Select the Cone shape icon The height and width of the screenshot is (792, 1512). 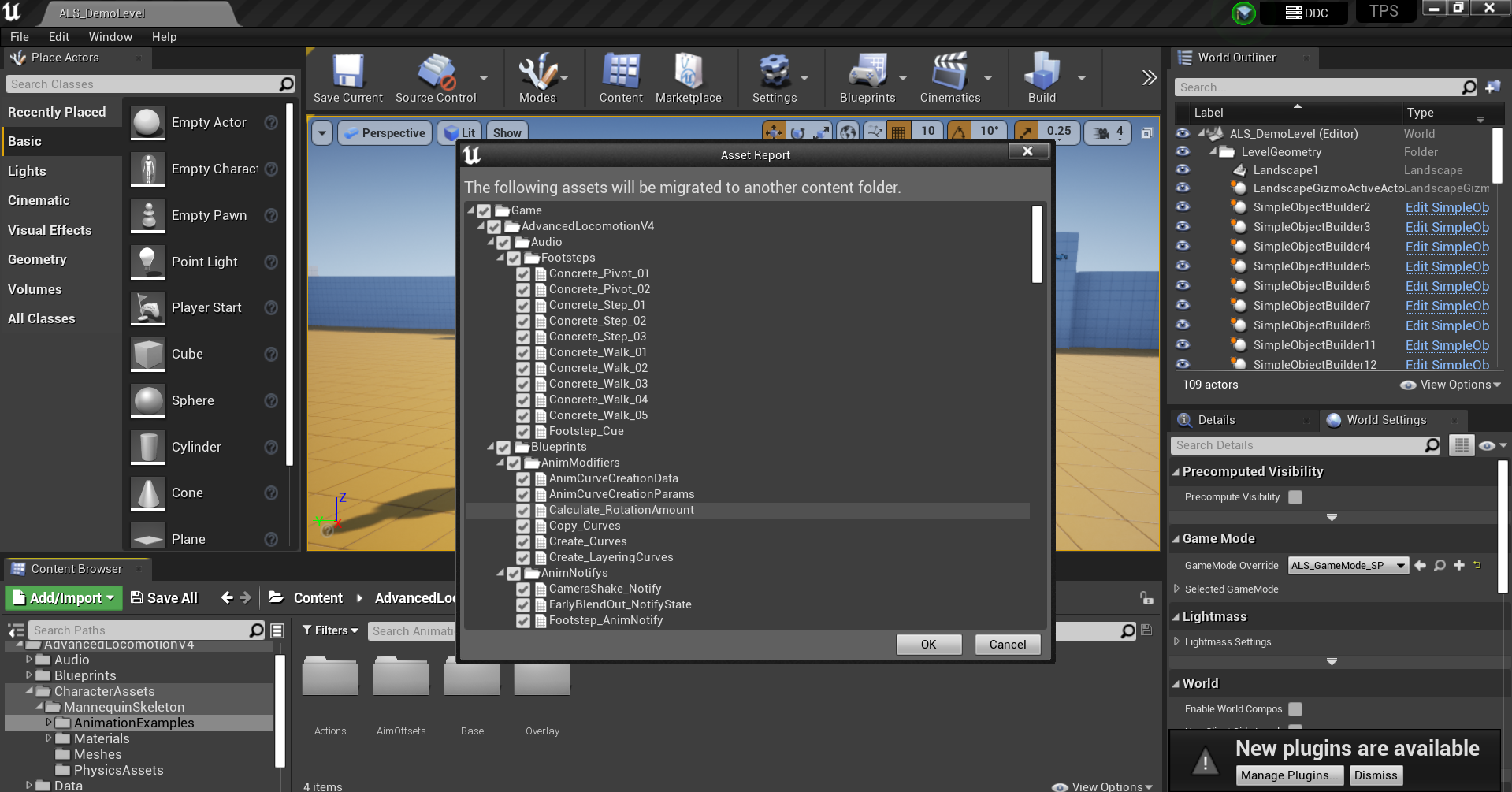[x=148, y=493]
